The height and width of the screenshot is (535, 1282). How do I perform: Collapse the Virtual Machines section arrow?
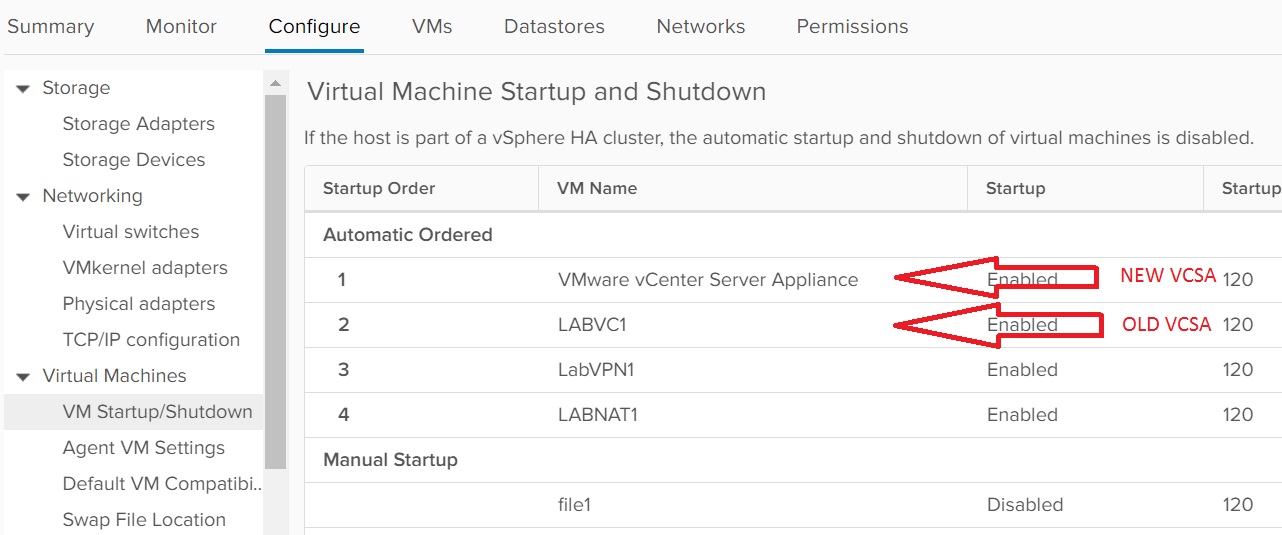[23, 377]
